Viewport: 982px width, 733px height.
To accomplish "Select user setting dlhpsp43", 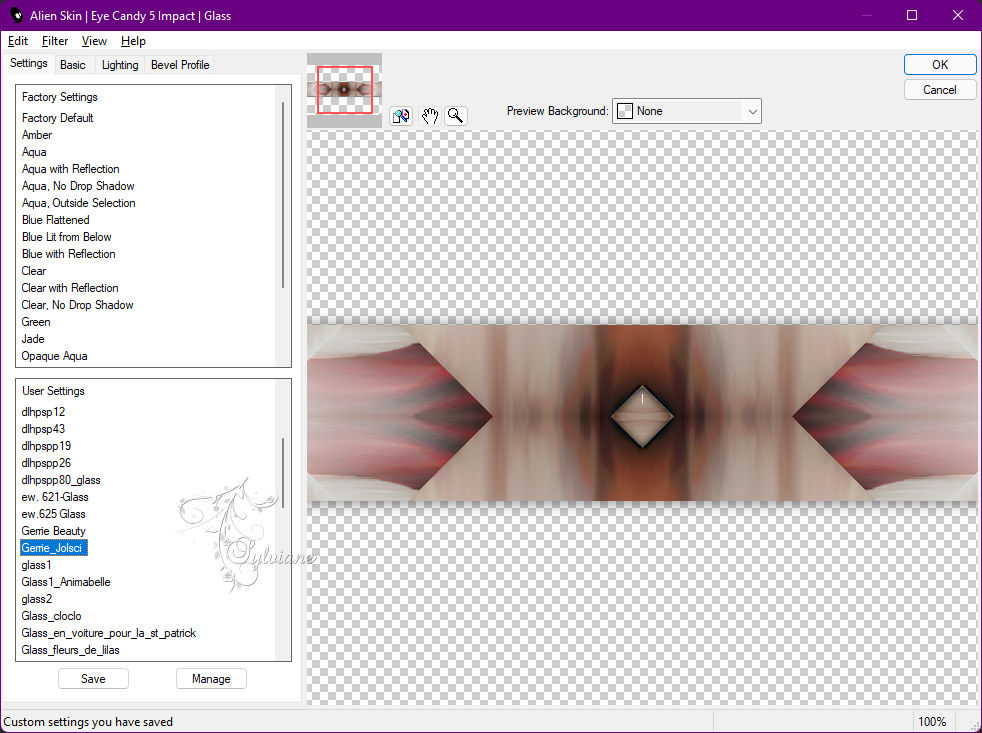I will pyautogui.click(x=43, y=429).
